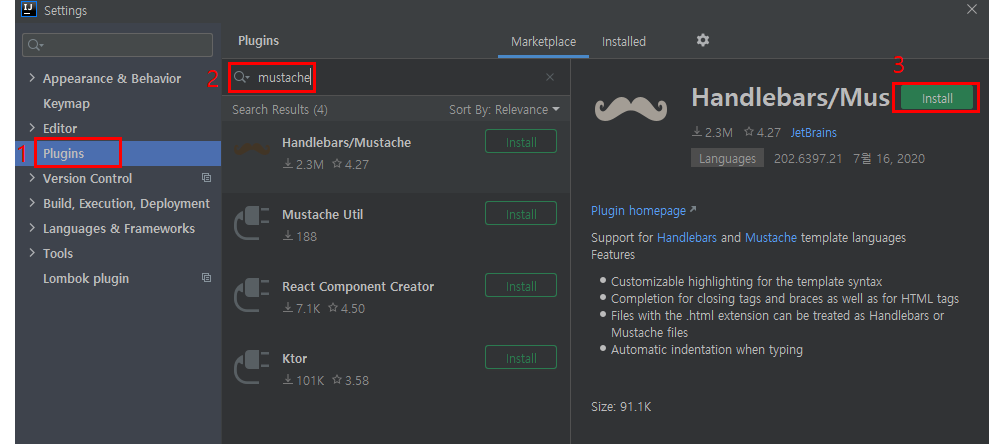
Task: Click the Handlebars/Mustache list item icon
Action: point(252,150)
